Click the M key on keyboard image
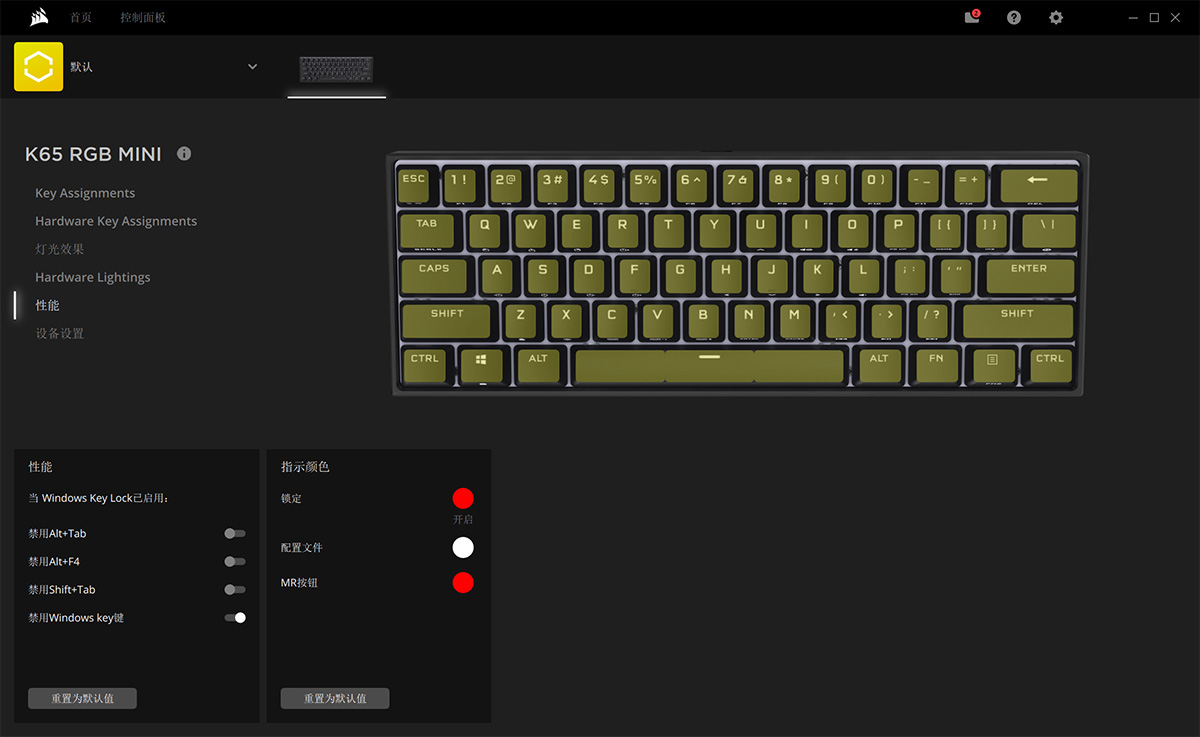Screen dimensions: 1200x737 (795, 320)
